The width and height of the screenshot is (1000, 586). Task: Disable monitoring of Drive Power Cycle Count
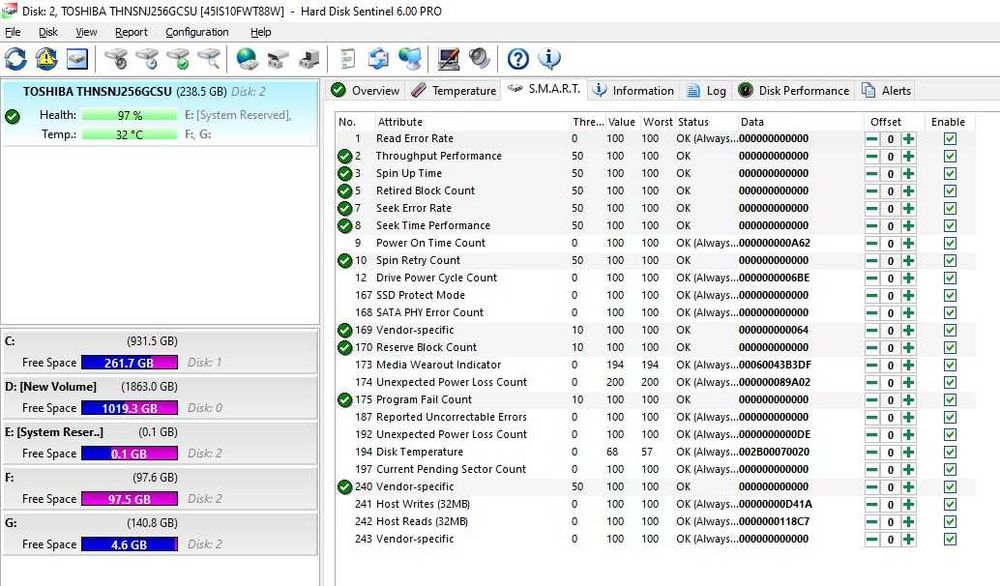click(x=950, y=278)
